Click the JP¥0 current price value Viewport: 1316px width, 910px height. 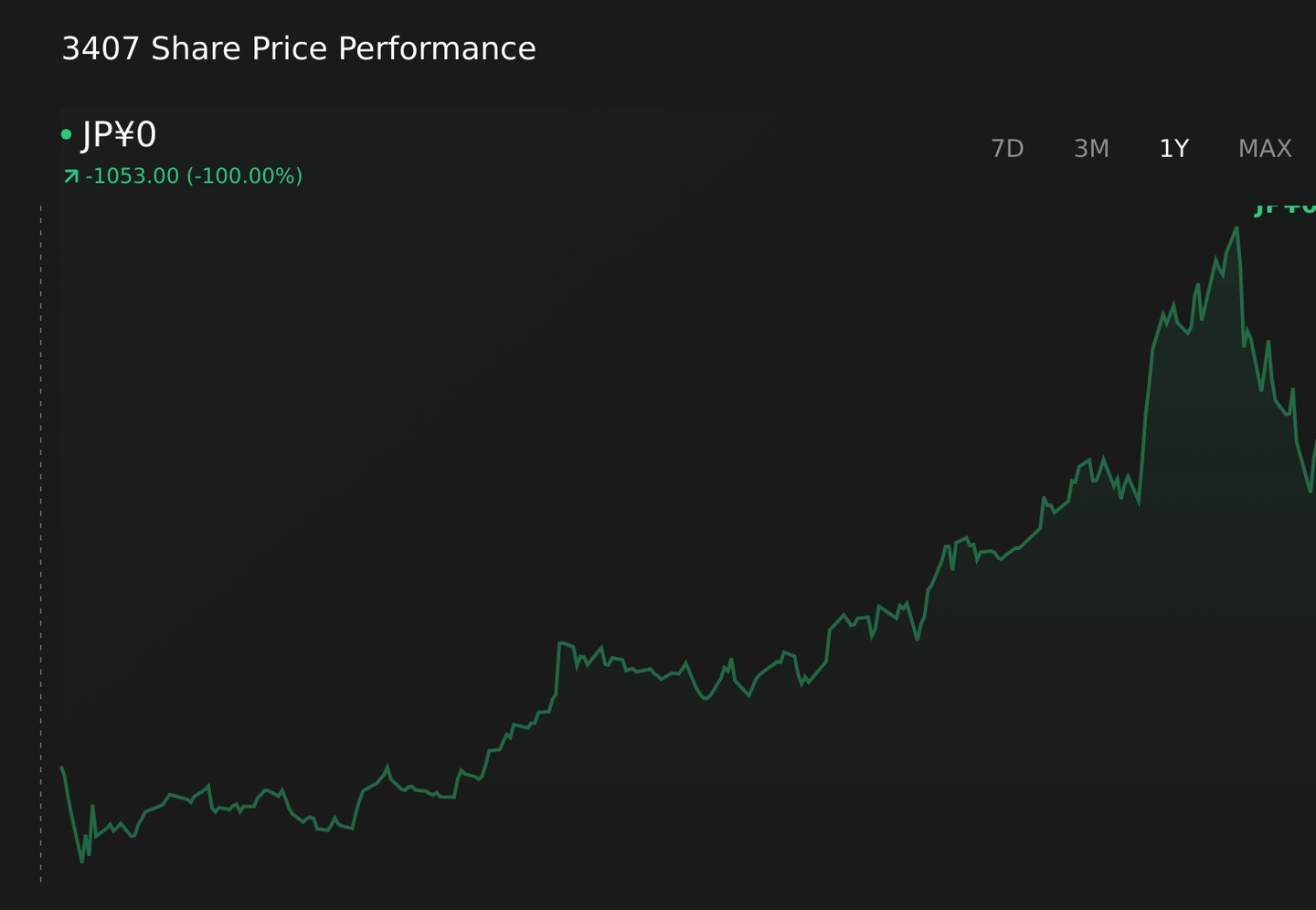coord(120,134)
